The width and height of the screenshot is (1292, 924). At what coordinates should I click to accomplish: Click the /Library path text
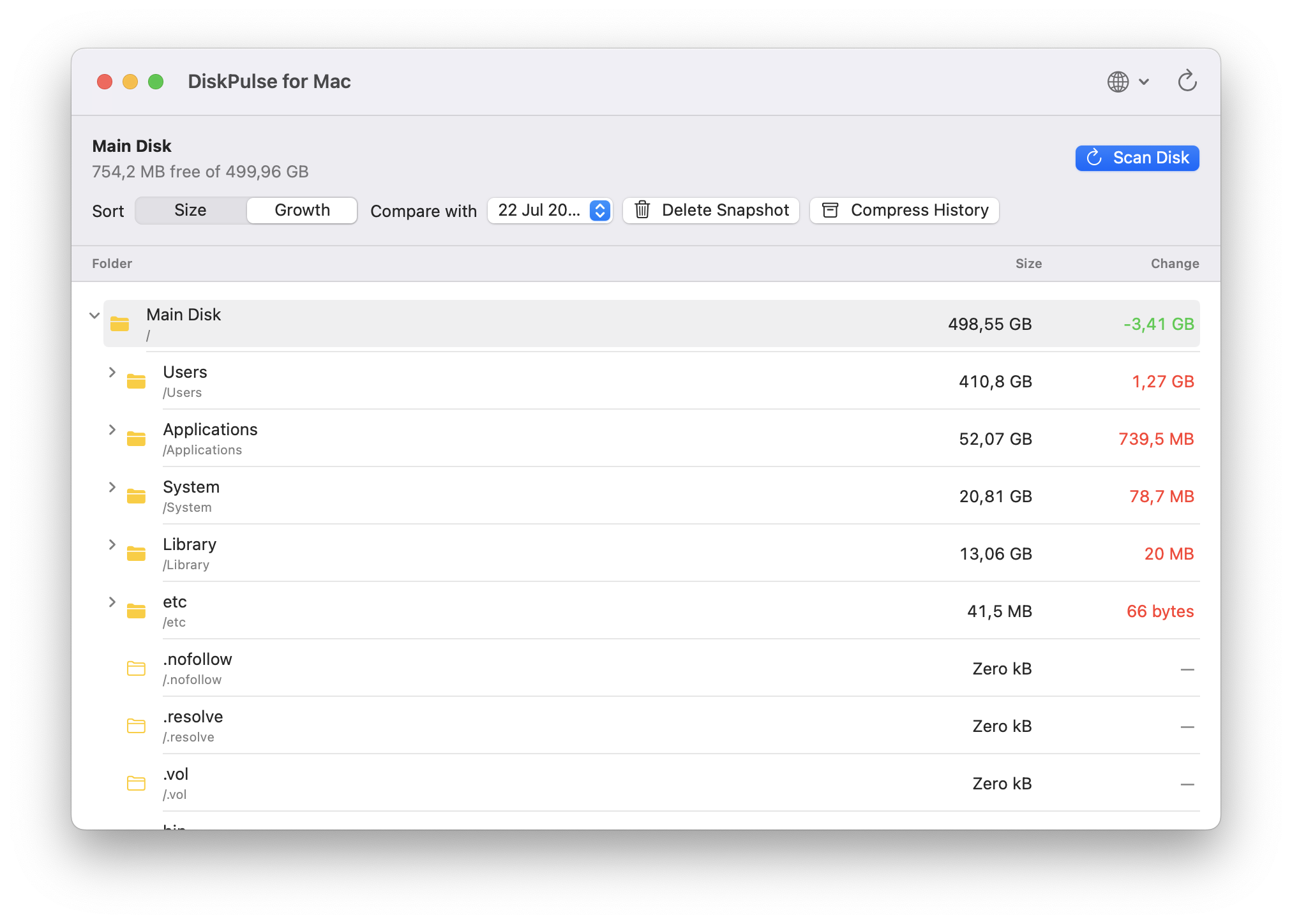pyautogui.click(x=186, y=565)
